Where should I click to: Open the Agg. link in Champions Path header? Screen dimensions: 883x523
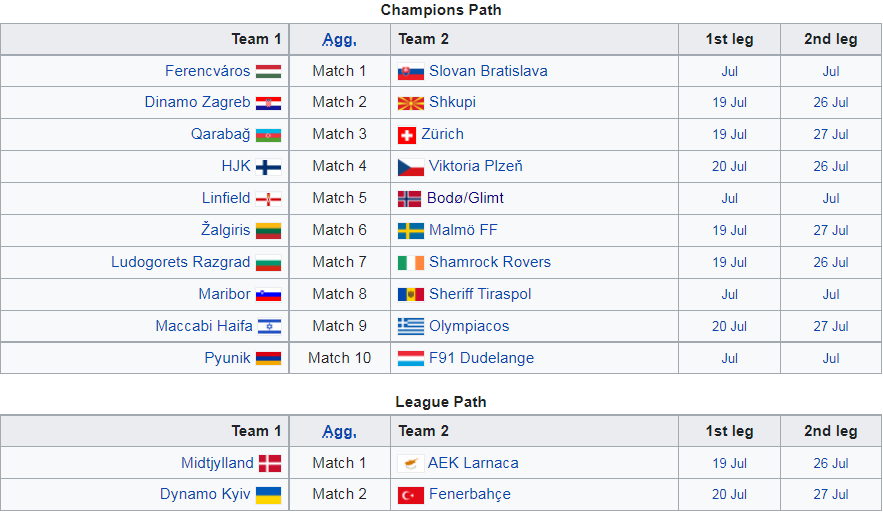point(340,40)
